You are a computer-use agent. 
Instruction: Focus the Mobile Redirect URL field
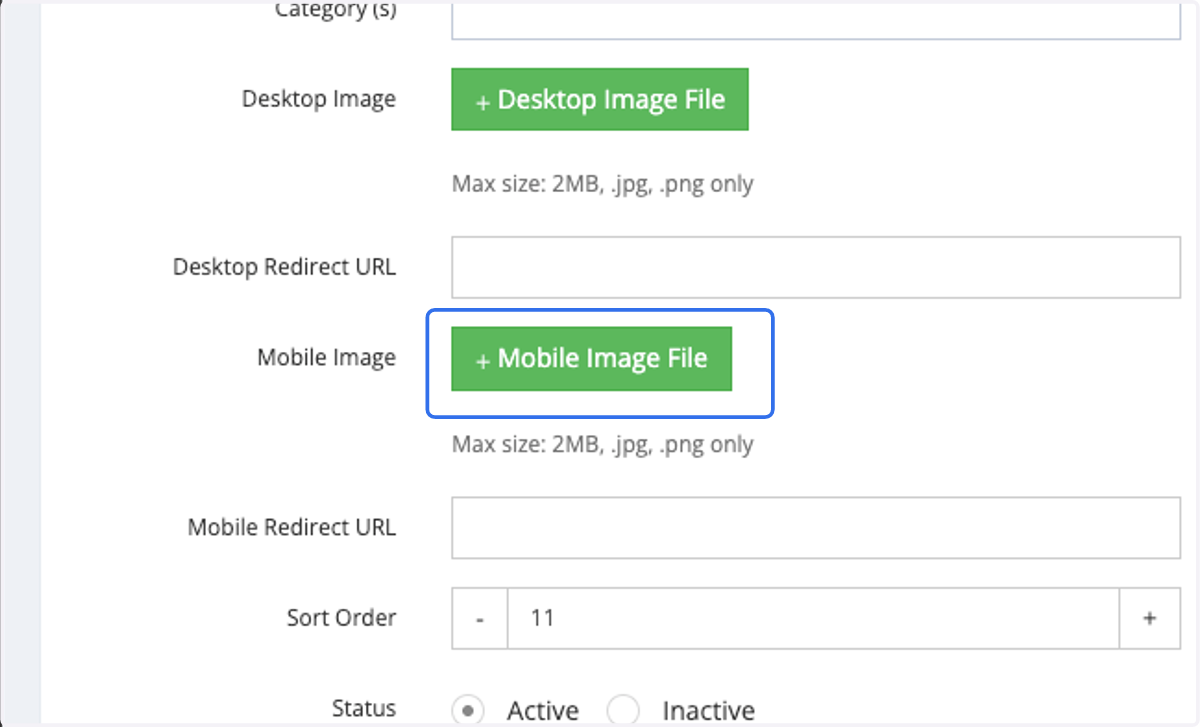point(816,527)
